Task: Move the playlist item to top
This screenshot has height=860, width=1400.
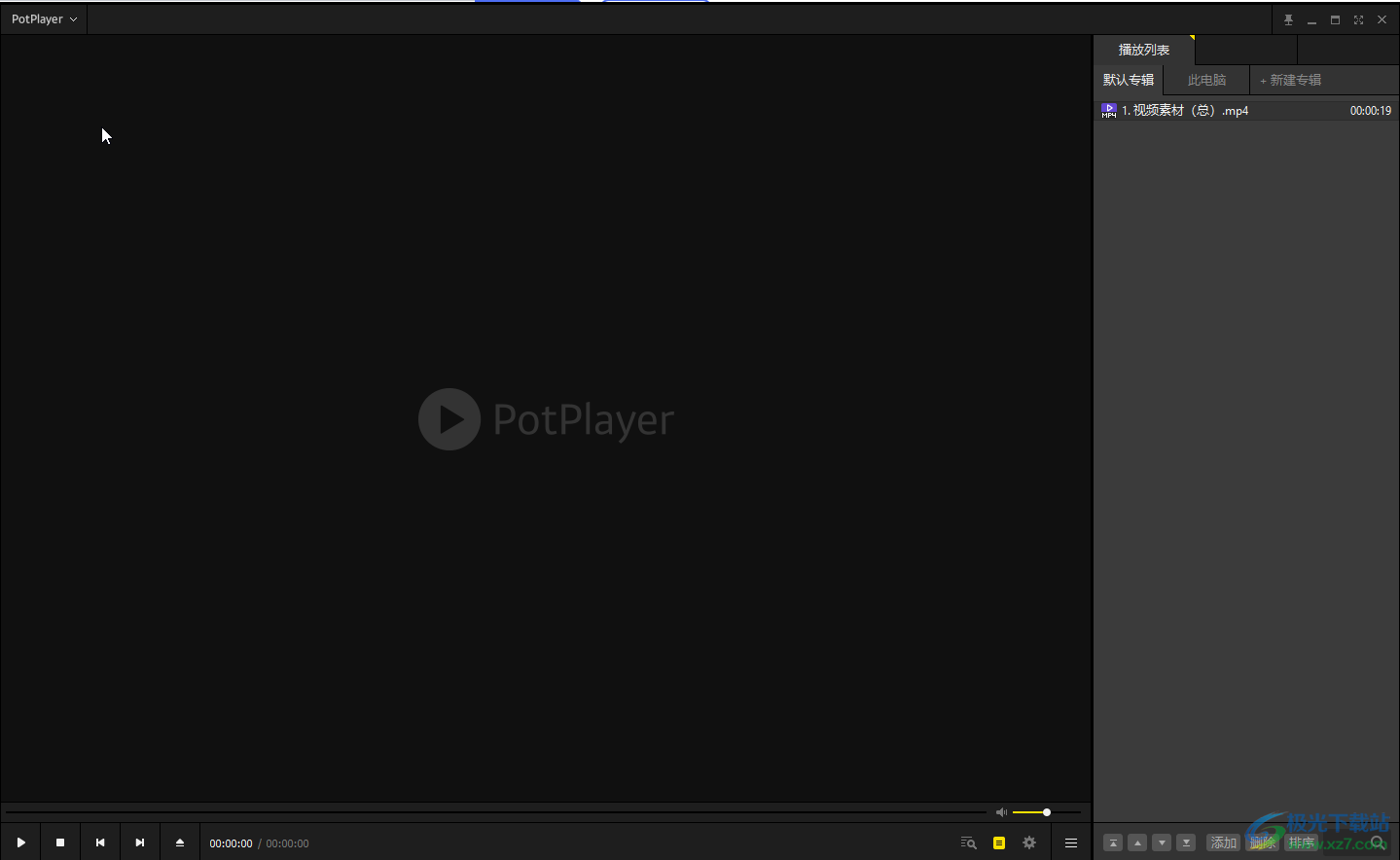Action: pos(1113,843)
